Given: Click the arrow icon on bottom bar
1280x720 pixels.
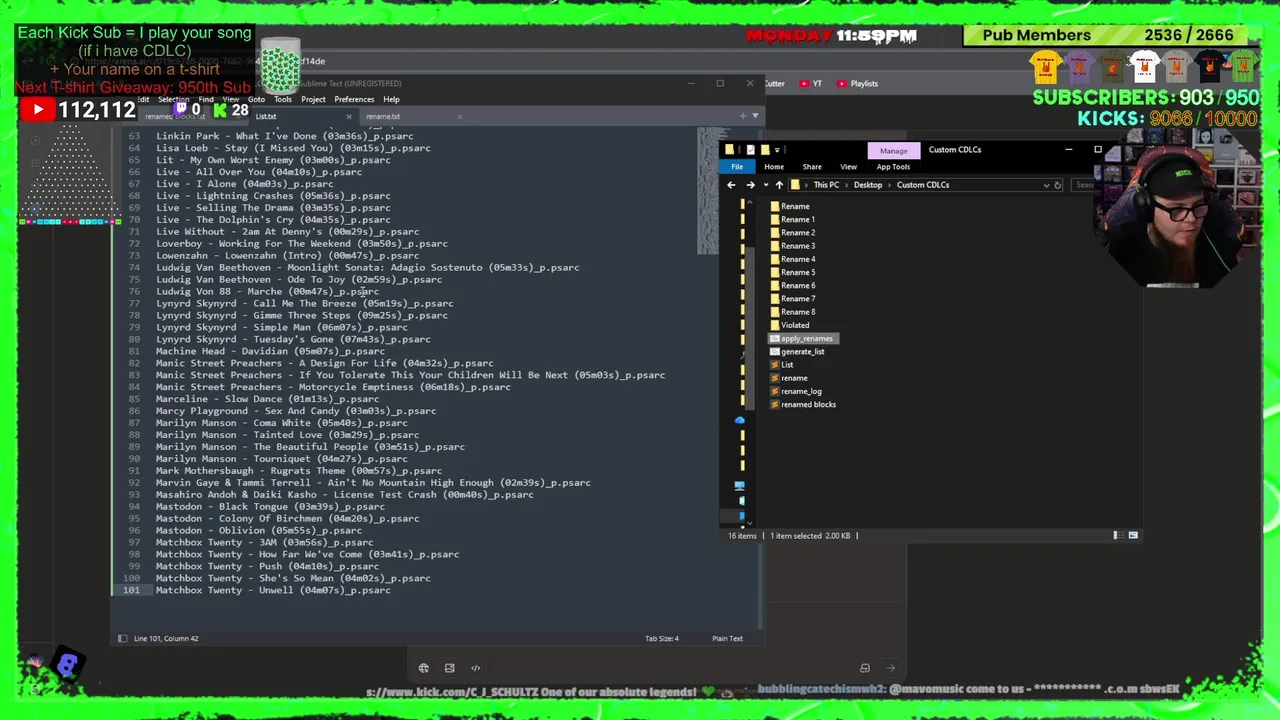Looking at the screenshot, I should click(891, 668).
